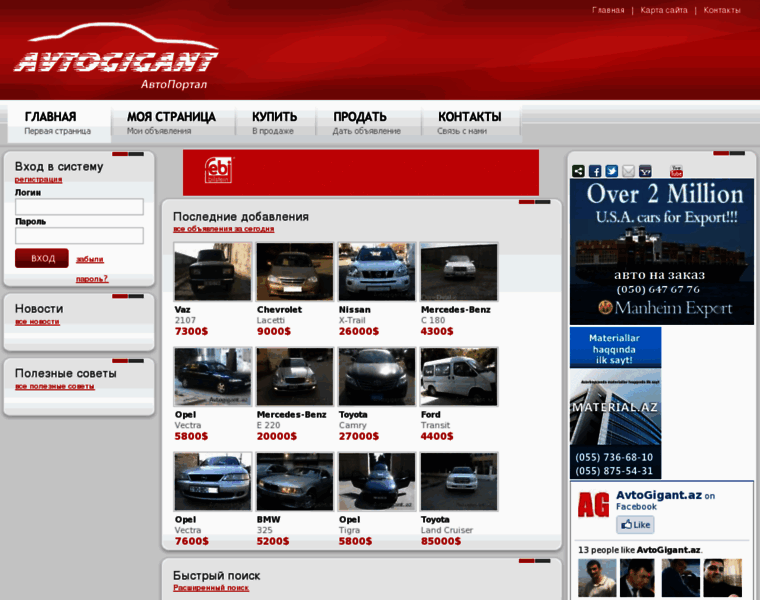Share via the Facebook icon
This screenshot has height=600, width=760.
coord(595,171)
